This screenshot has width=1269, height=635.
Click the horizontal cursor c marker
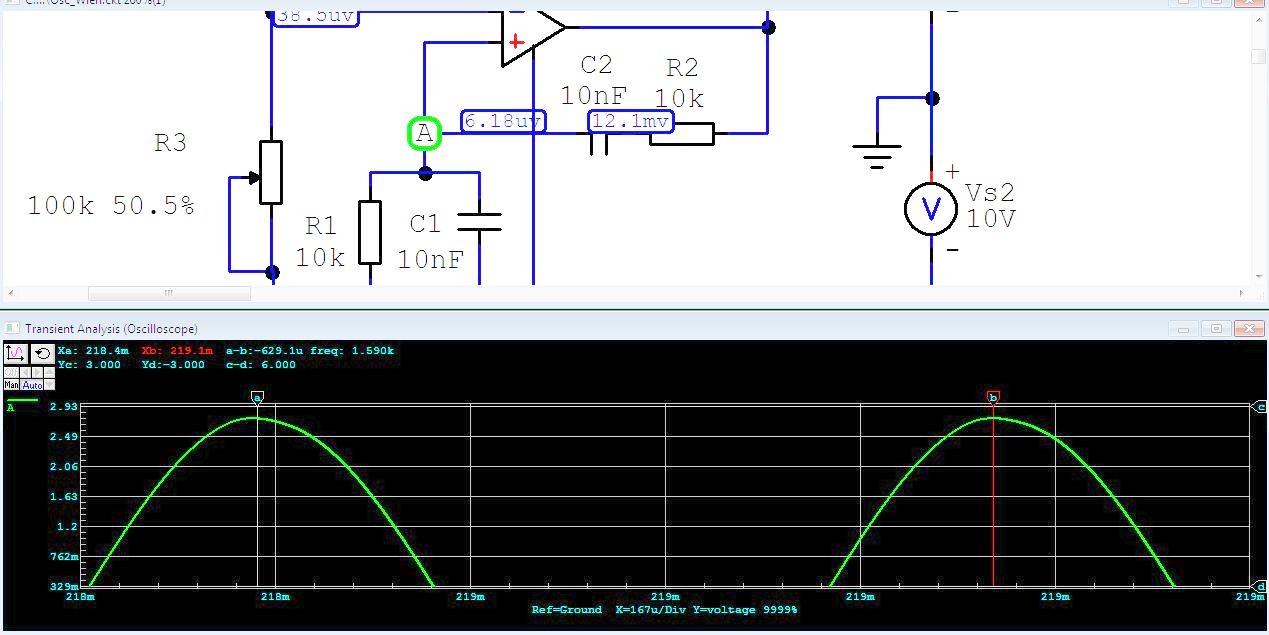[1260, 406]
